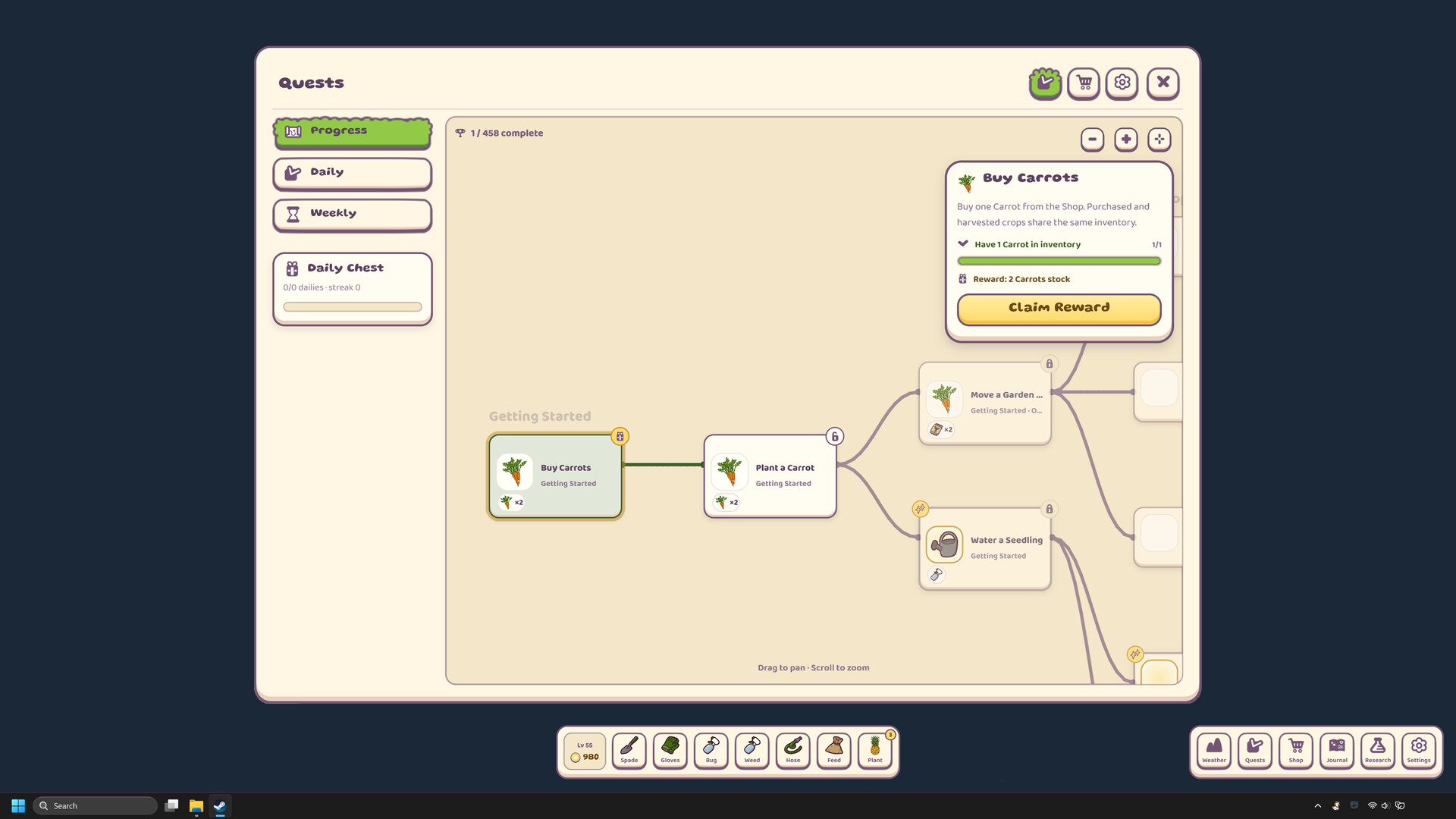This screenshot has height=819, width=1456.
Task: Select the Plant tool
Action: [x=875, y=751]
